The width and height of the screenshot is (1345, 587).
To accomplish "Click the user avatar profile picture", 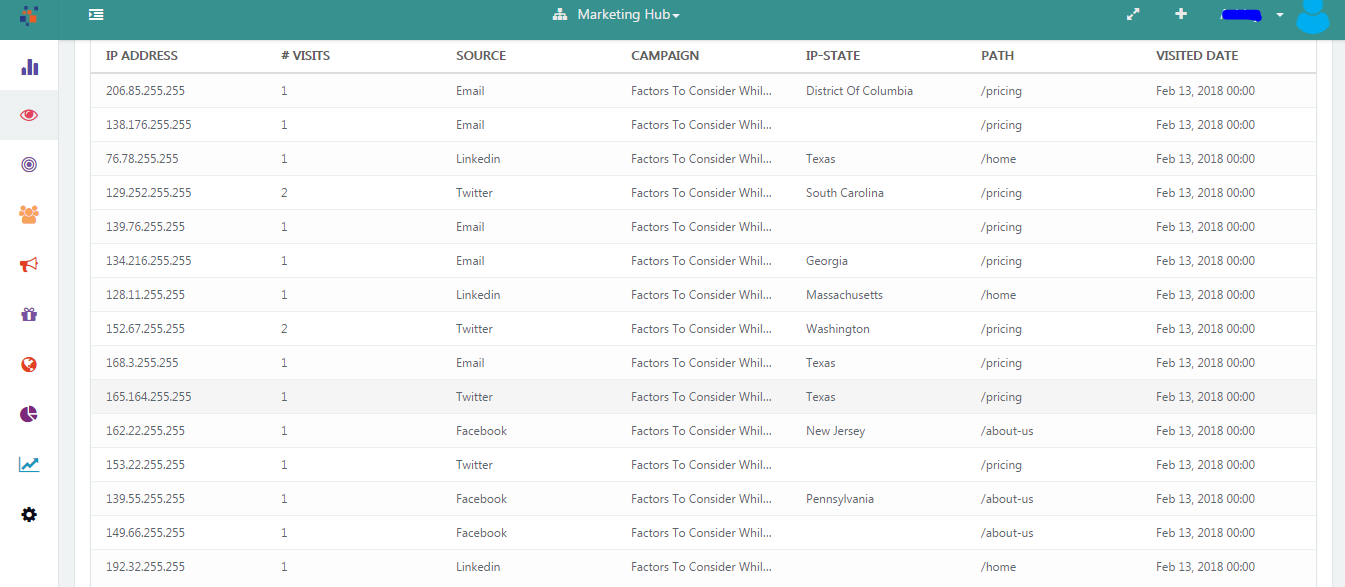I will (x=1313, y=16).
